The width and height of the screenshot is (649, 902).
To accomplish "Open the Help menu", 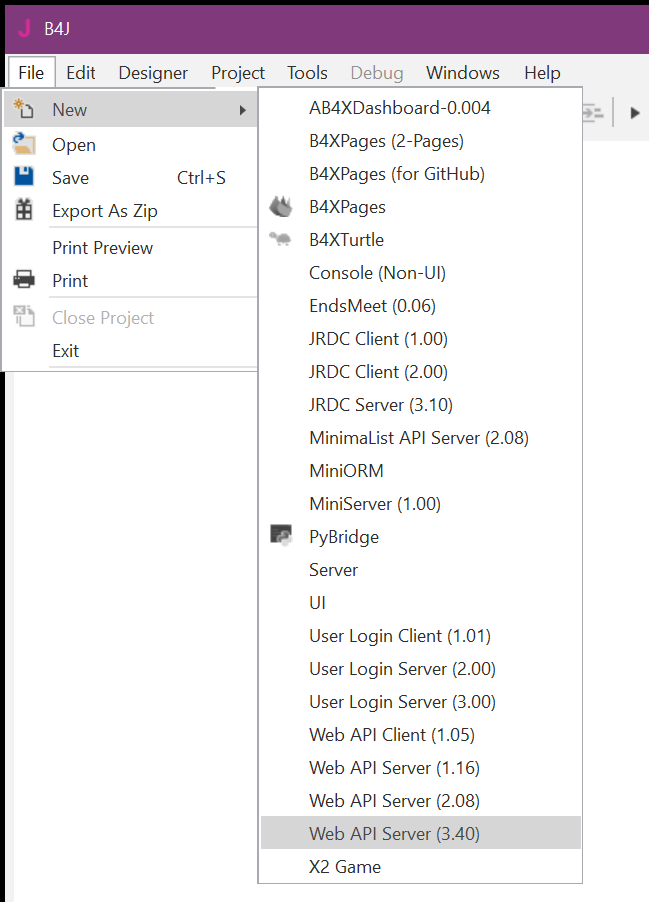I will (542, 72).
